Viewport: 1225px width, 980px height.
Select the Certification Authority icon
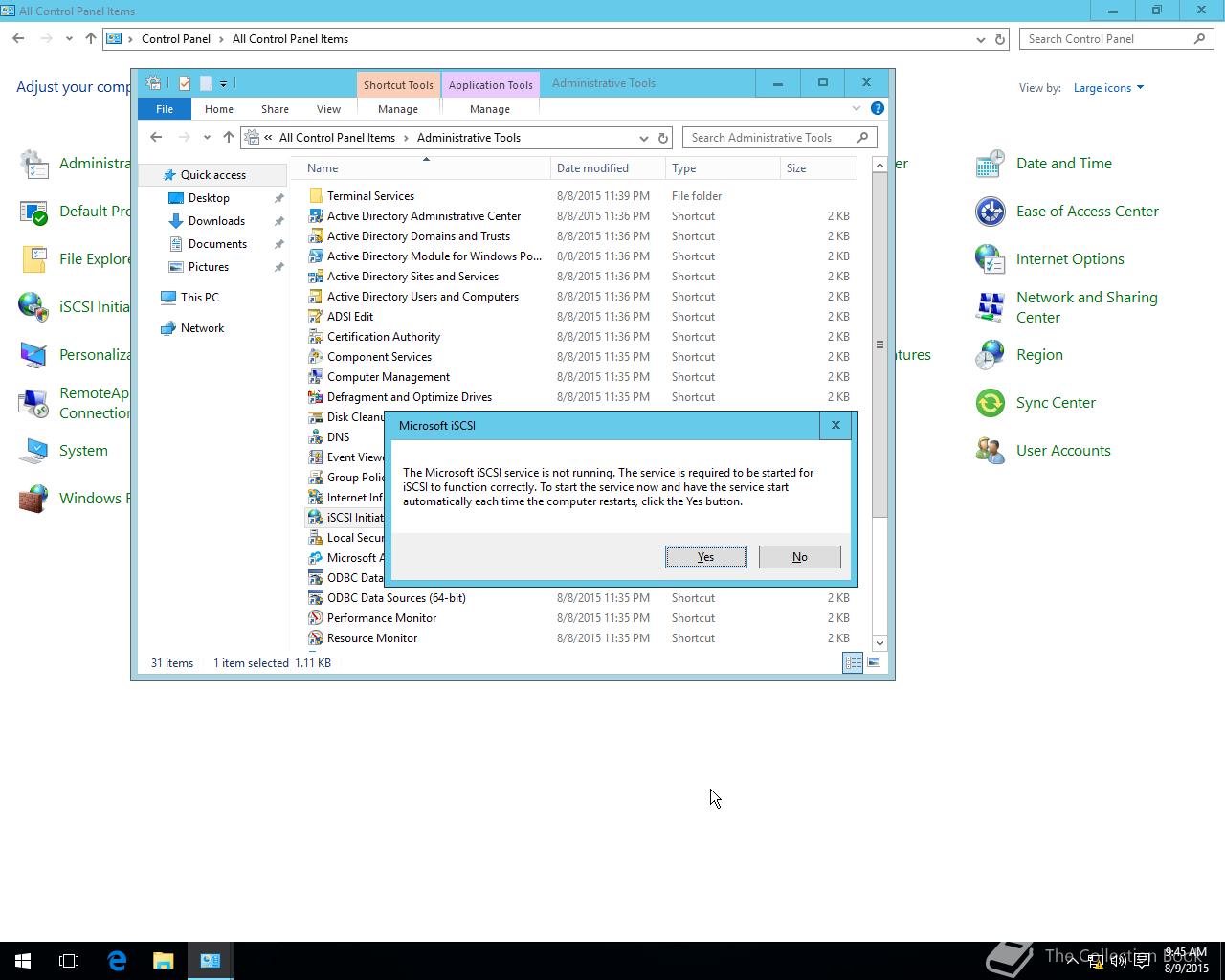(x=316, y=337)
